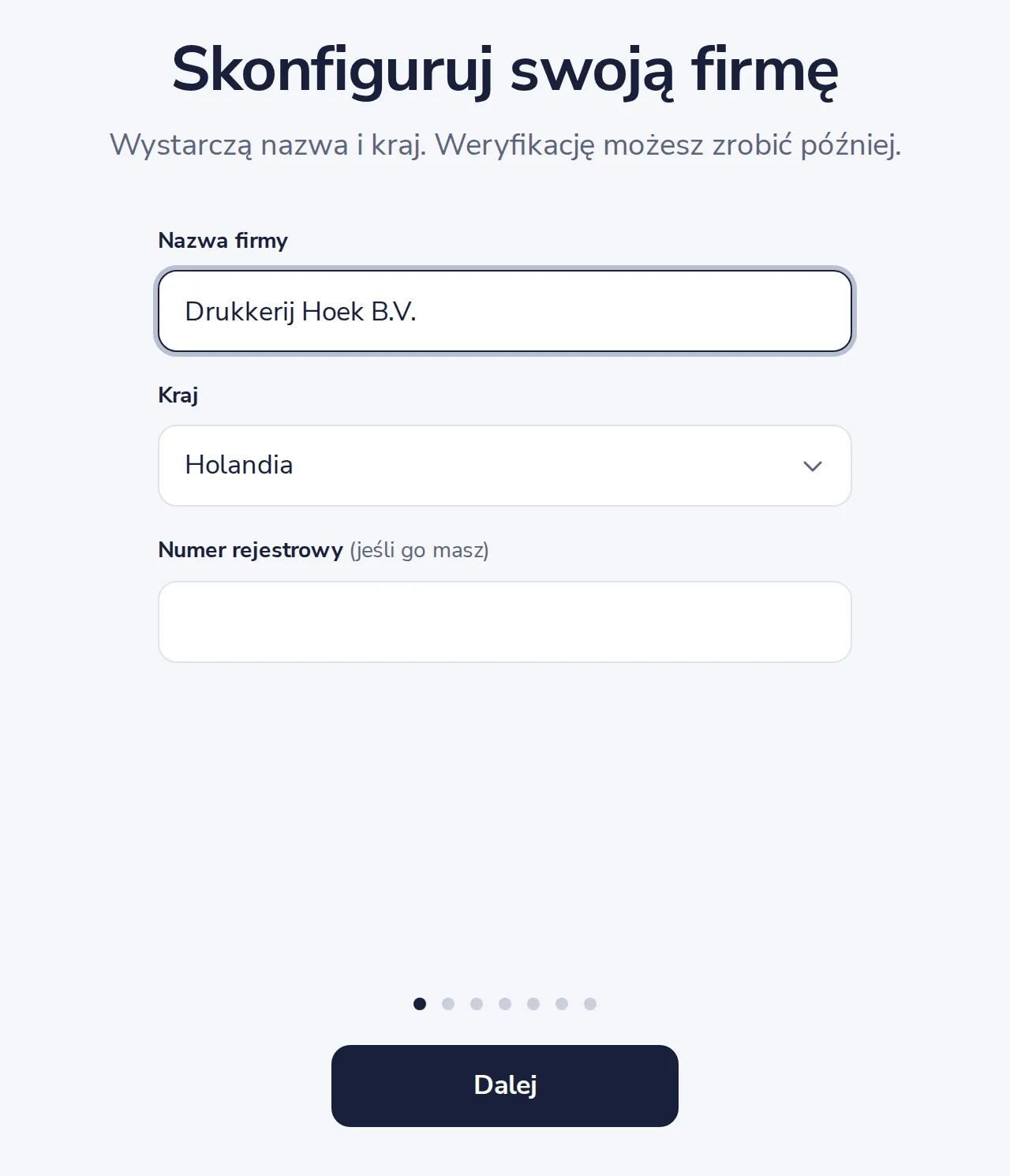The image size is (1010, 1176).
Task: Focus the Nazwa firmy input field
Action: pos(505,311)
